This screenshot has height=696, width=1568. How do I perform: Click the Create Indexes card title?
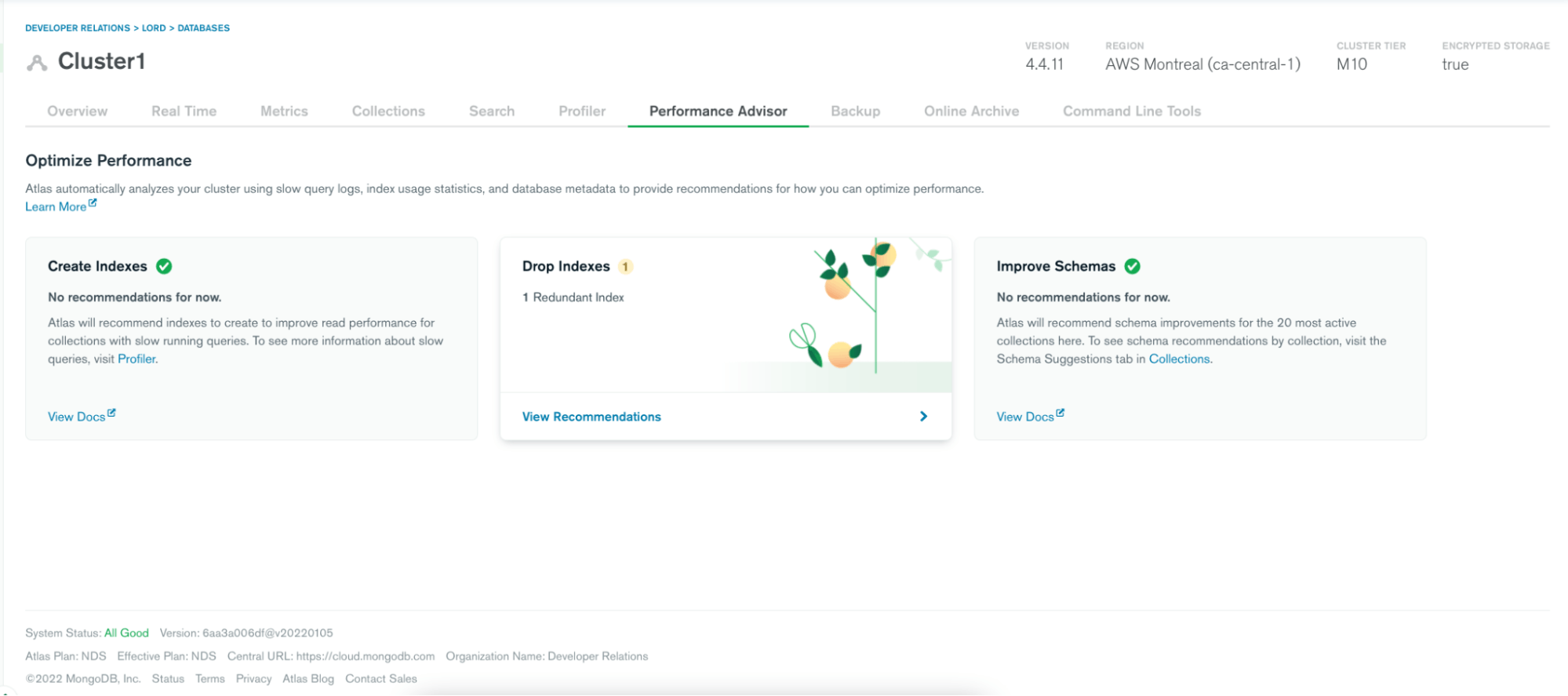click(97, 267)
